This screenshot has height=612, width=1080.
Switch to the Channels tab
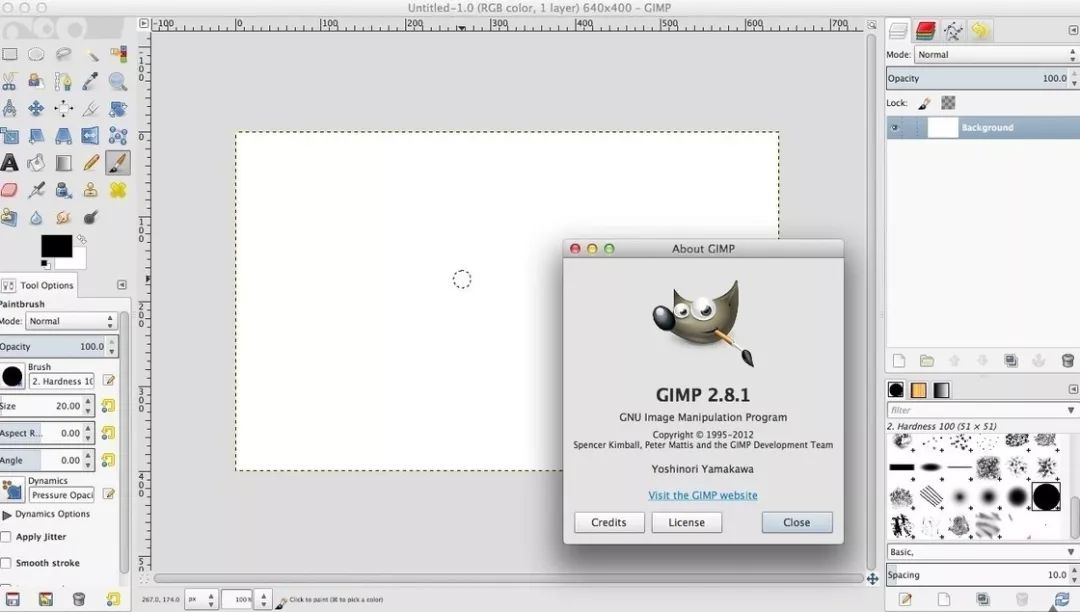pyautogui.click(x=925, y=31)
